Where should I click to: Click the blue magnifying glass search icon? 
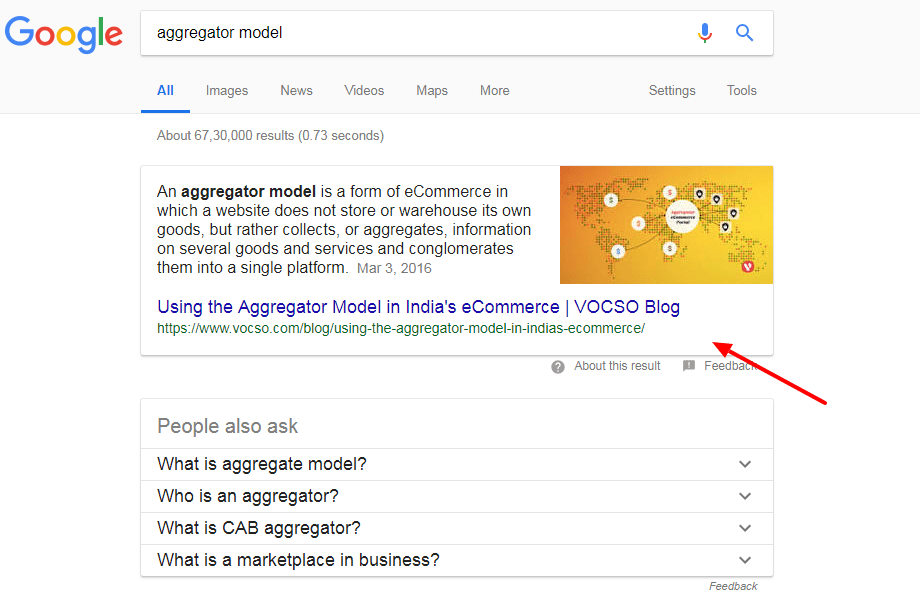[744, 33]
